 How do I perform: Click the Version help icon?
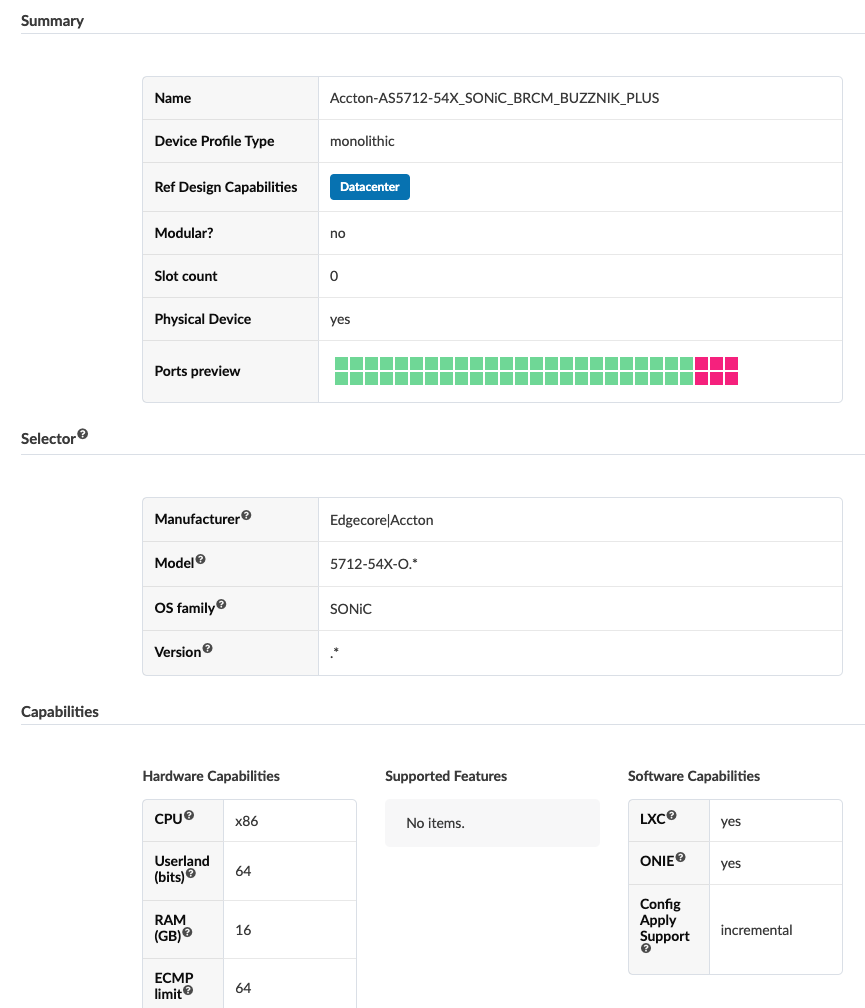tap(208, 648)
